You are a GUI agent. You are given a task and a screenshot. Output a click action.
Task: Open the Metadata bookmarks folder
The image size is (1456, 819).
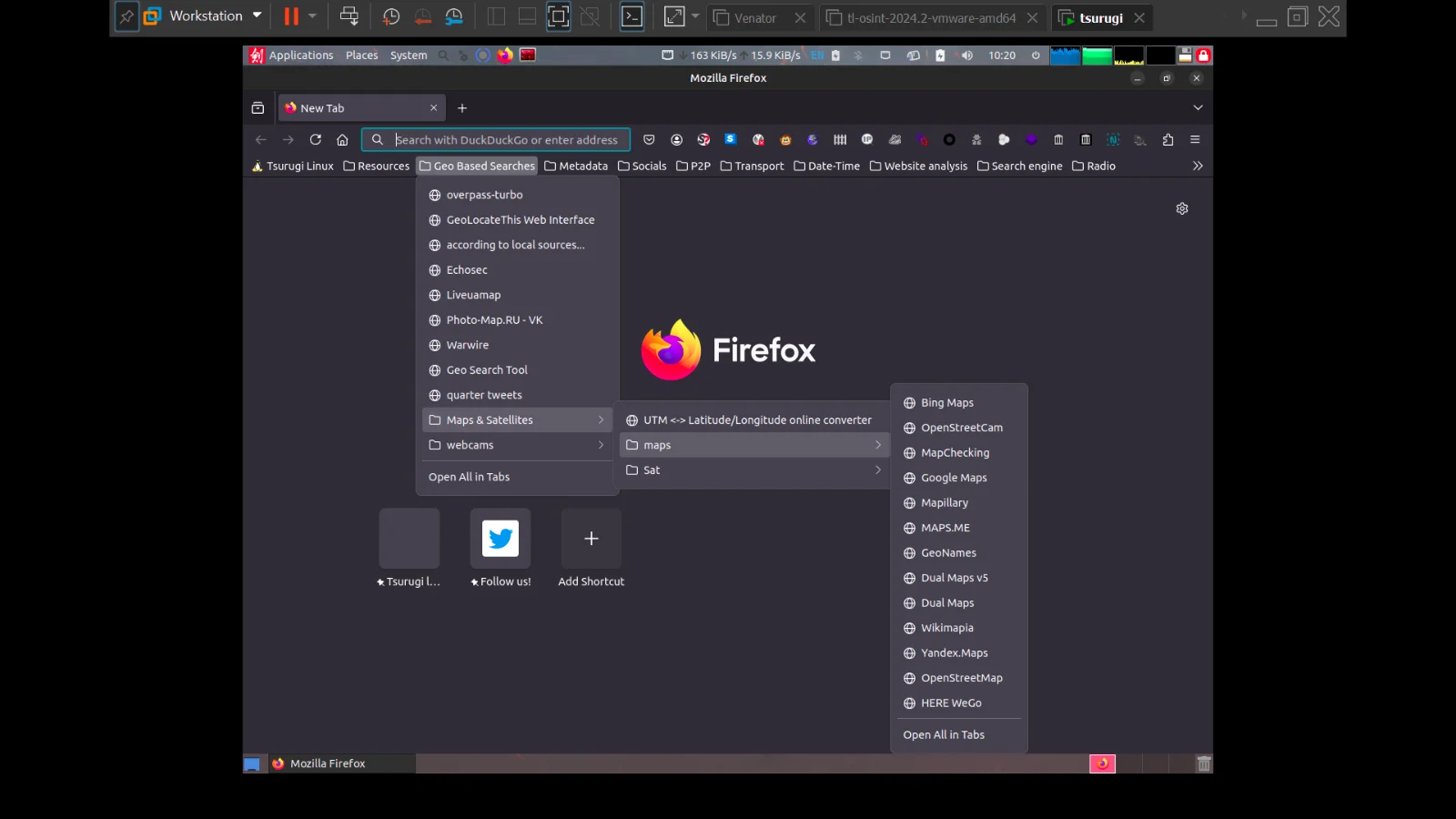click(576, 167)
